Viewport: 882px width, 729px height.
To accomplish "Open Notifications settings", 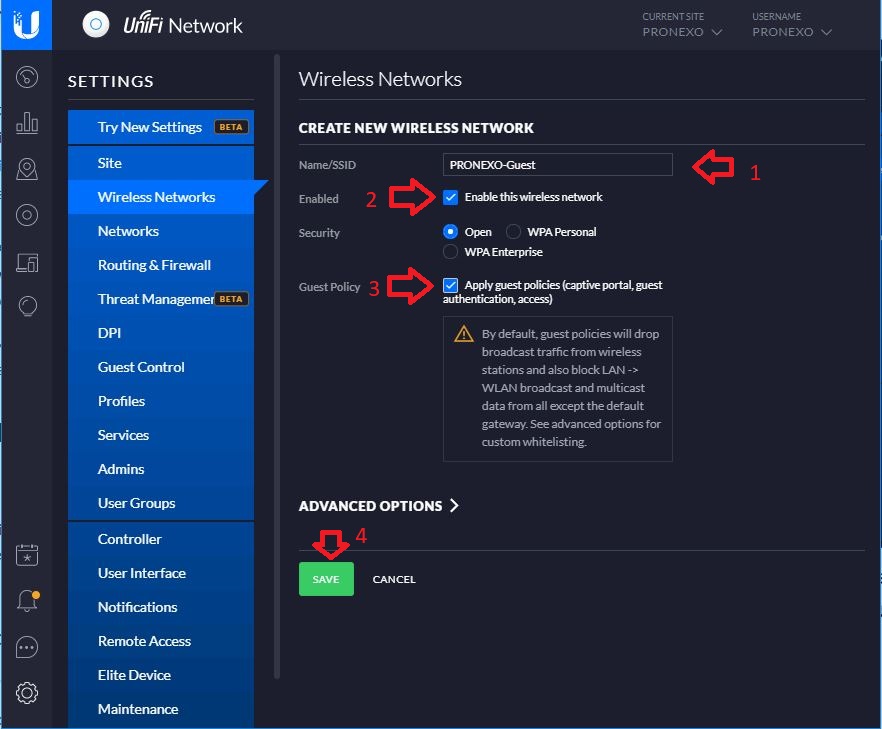I will click(161, 608).
